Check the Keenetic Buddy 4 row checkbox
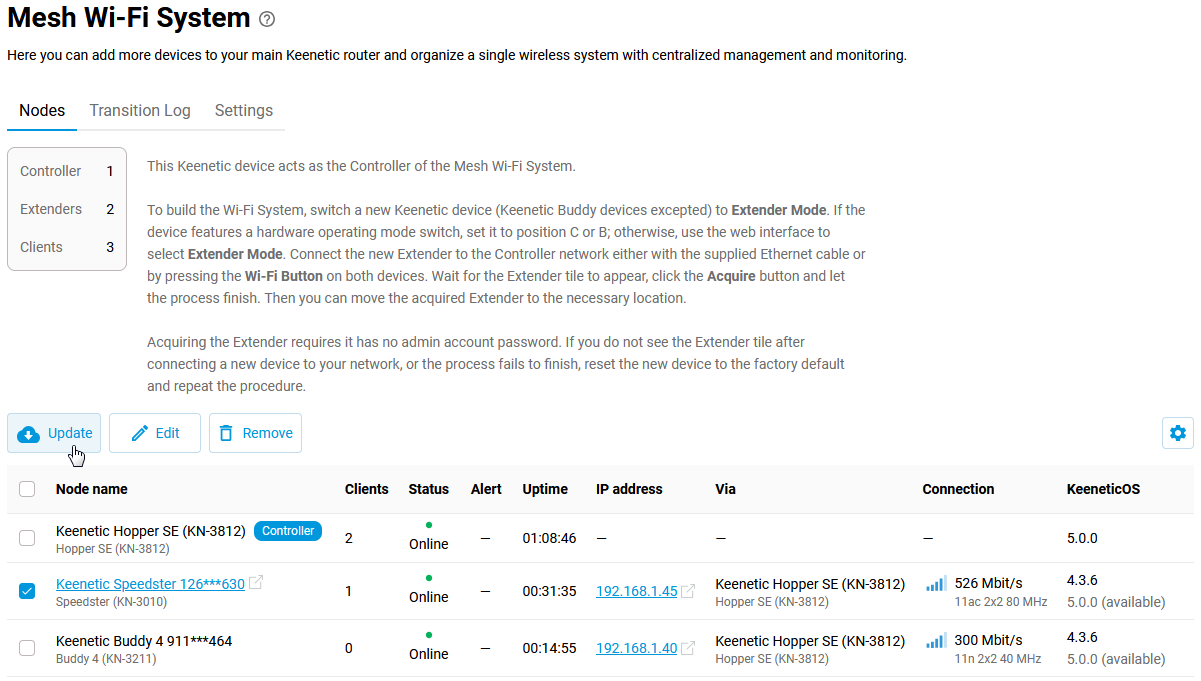Image resolution: width=1201 pixels, height=681 pixels. (27, 648)
